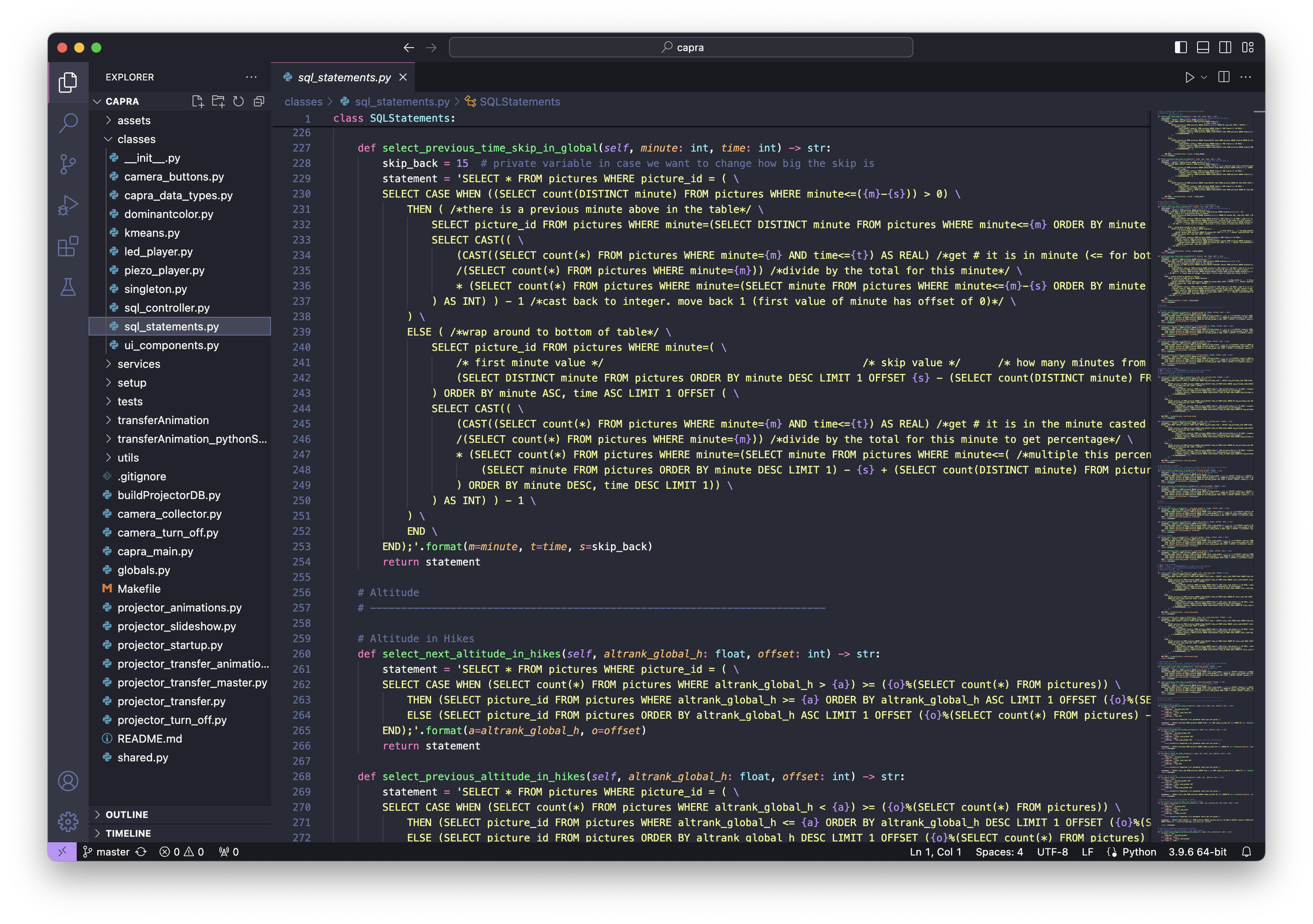
Task: Toggle the secondary sidebar layout button
Action: pyautogui.click(x=1225, y=47)
